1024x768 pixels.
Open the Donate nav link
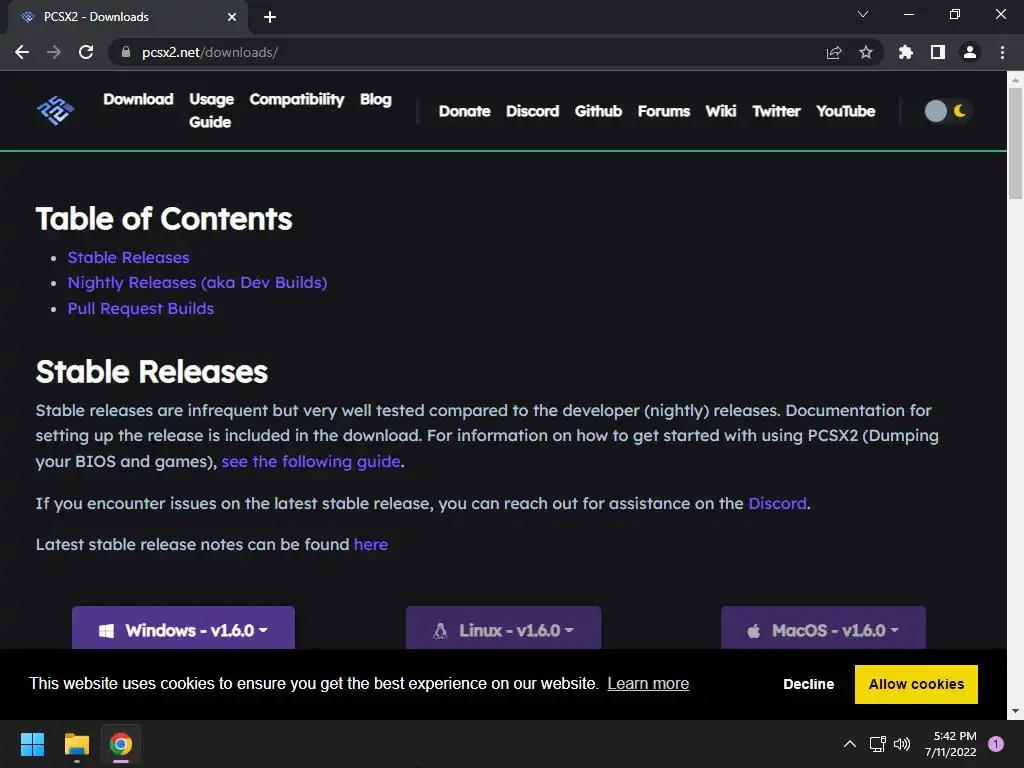click(464, 111)
